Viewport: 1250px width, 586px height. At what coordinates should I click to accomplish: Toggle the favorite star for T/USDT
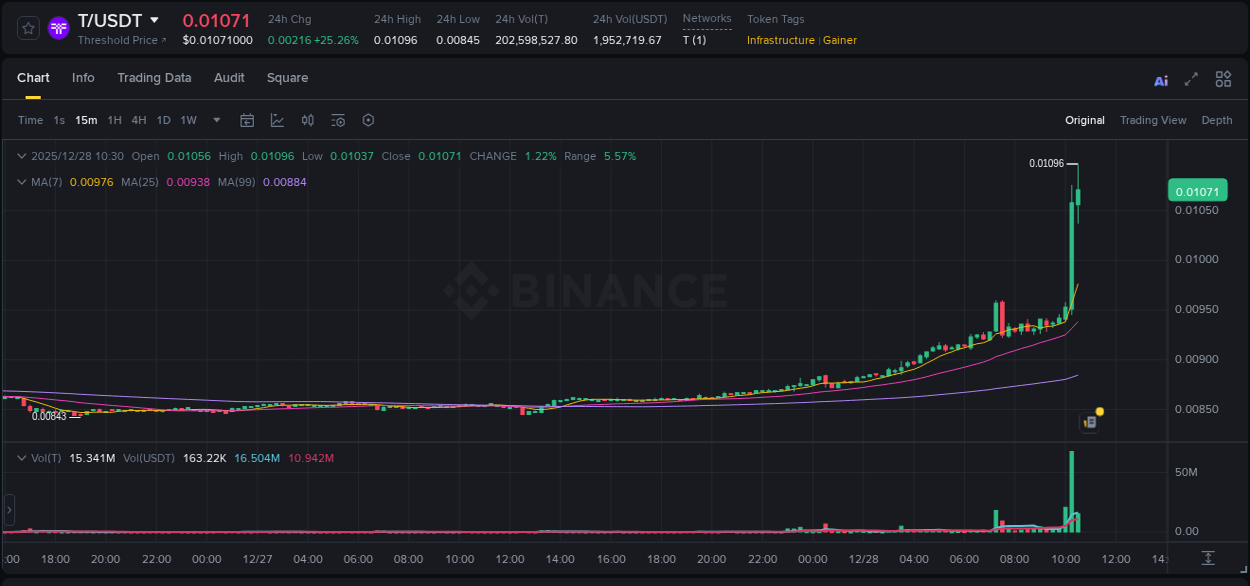pos(29,28)
